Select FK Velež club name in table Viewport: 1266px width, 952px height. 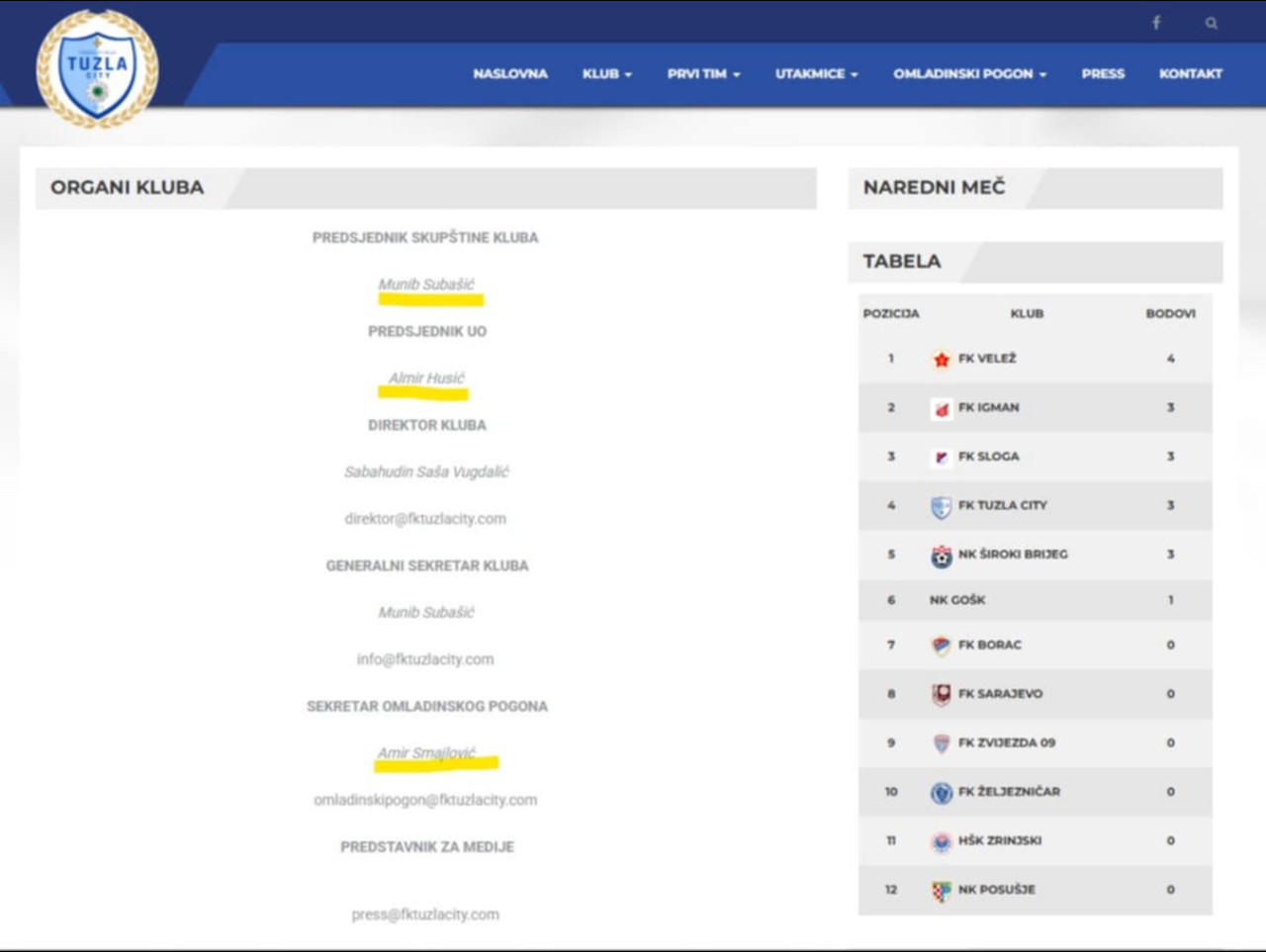click(x=987, y=359)
